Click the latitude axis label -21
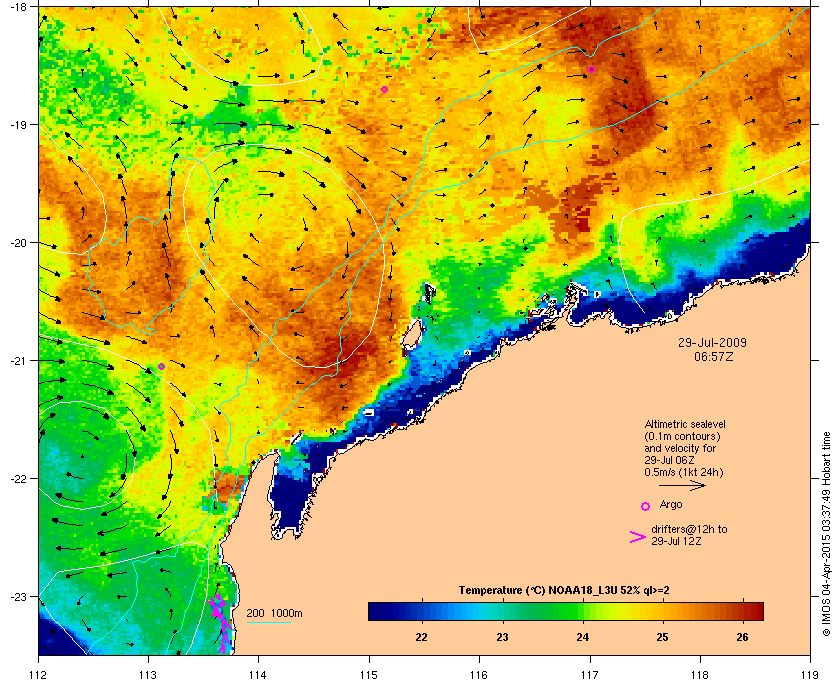Image resolution: width=840 pixels, height=680 pixels. pyautogui.click(x=17, y=361)
